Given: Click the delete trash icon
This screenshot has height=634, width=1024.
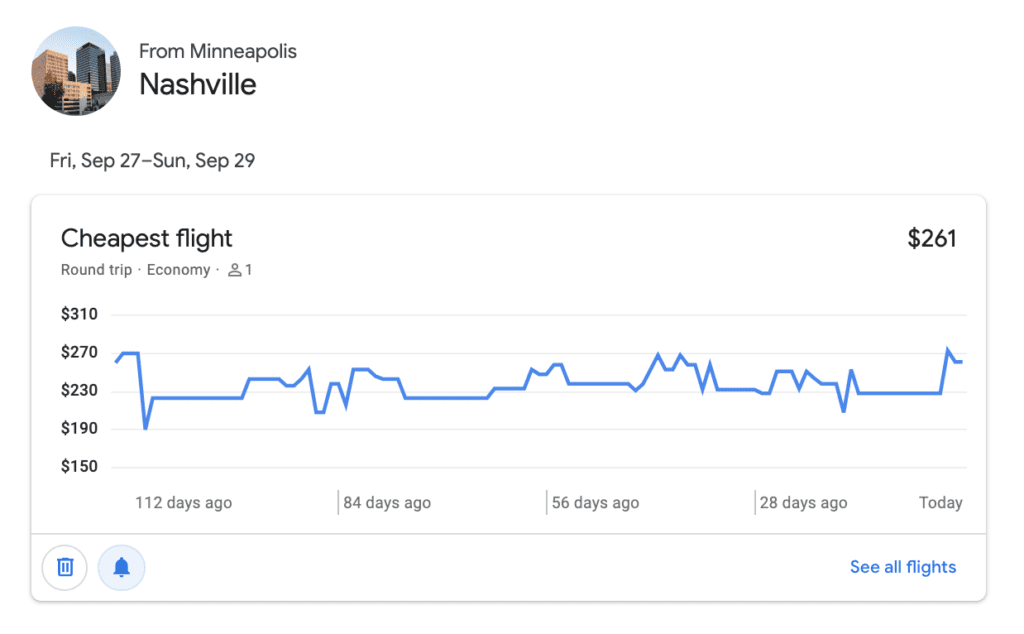Looking at the screenshot, I should [64, 567].
